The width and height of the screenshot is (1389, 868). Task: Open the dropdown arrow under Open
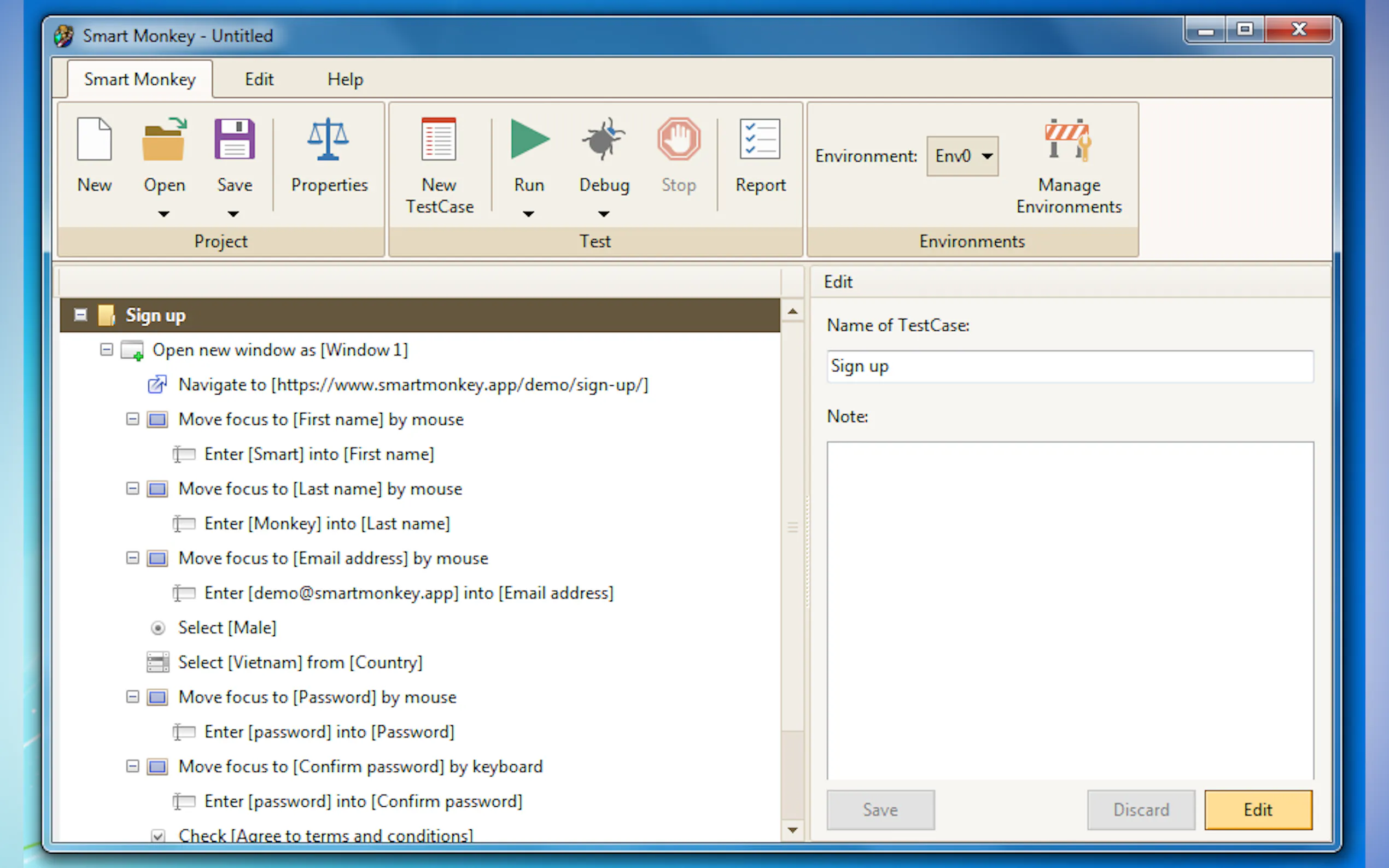tap(164, 214)
